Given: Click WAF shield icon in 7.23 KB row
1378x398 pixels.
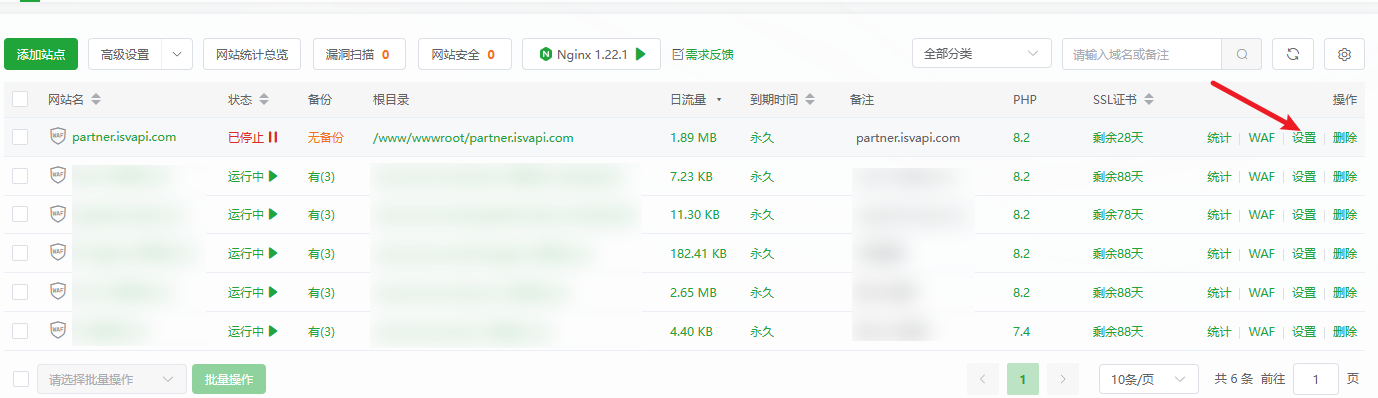Looking at the screenshot, I should [x=58, y=176].
